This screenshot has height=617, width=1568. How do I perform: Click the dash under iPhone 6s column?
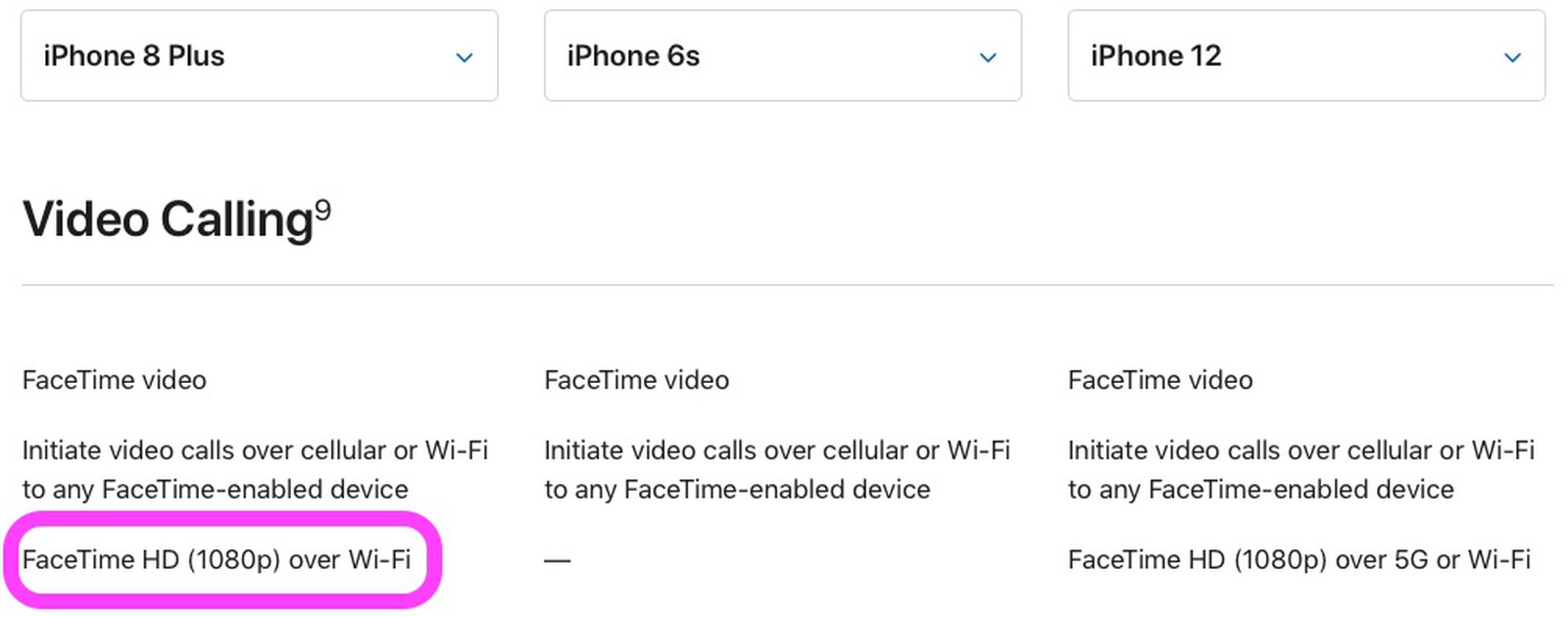click(x=558, y=560)
